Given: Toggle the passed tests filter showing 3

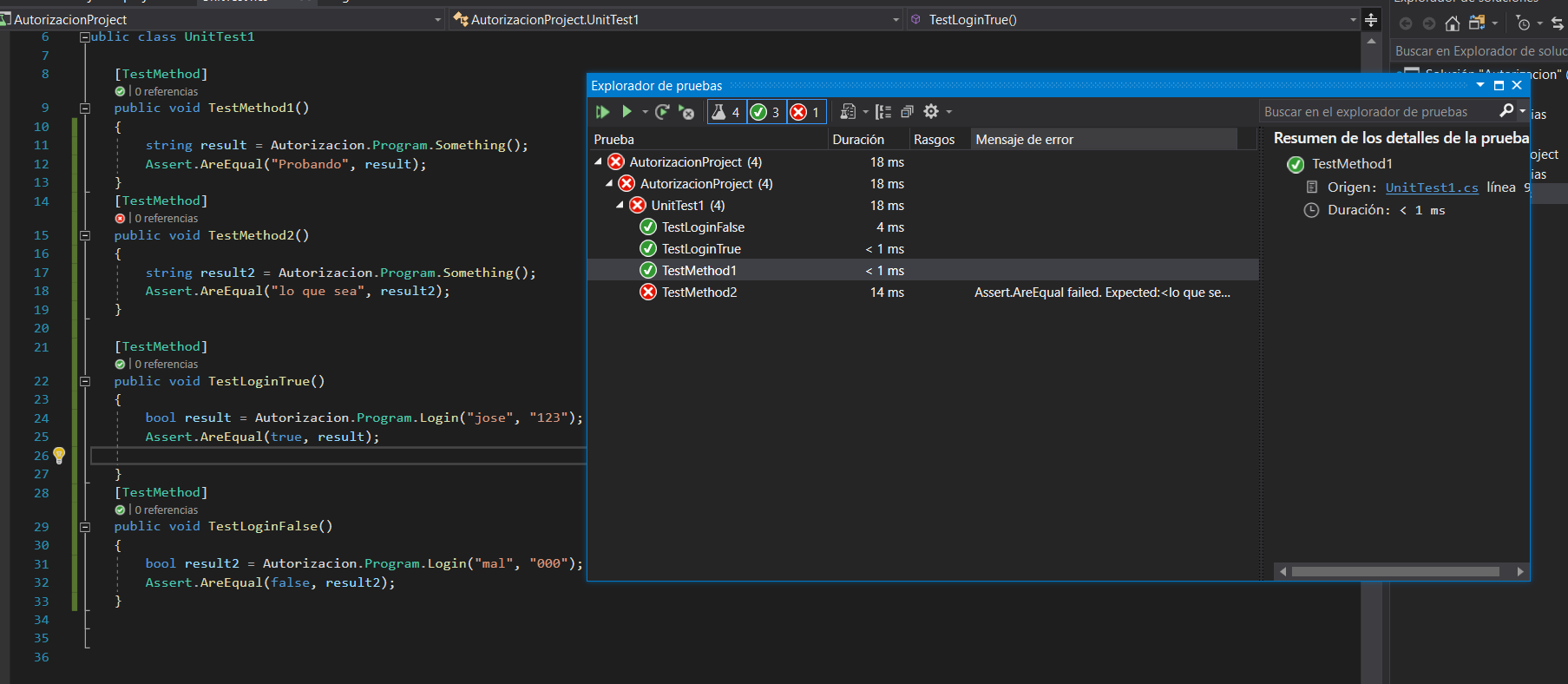Looking at the screenshot, I should [x=766, y=112].
